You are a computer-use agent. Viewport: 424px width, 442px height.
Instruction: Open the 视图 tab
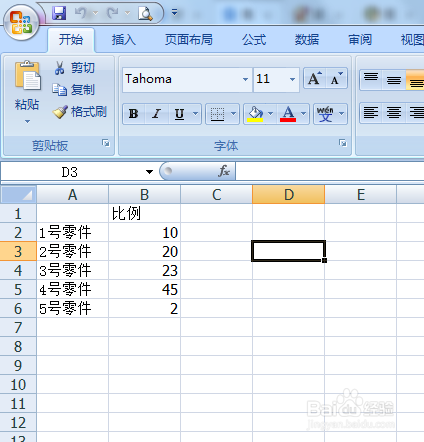(x=412, y=40)
